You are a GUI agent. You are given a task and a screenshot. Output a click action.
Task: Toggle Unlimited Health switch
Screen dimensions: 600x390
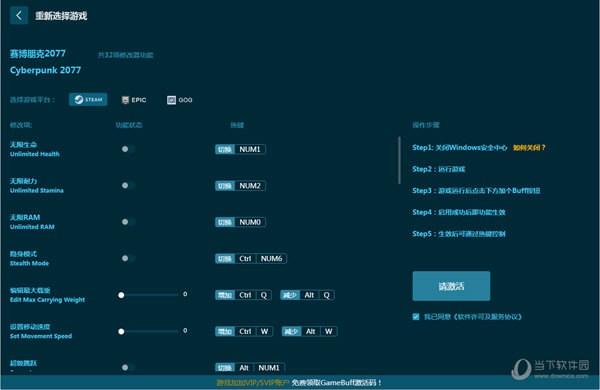coord(128,149)
